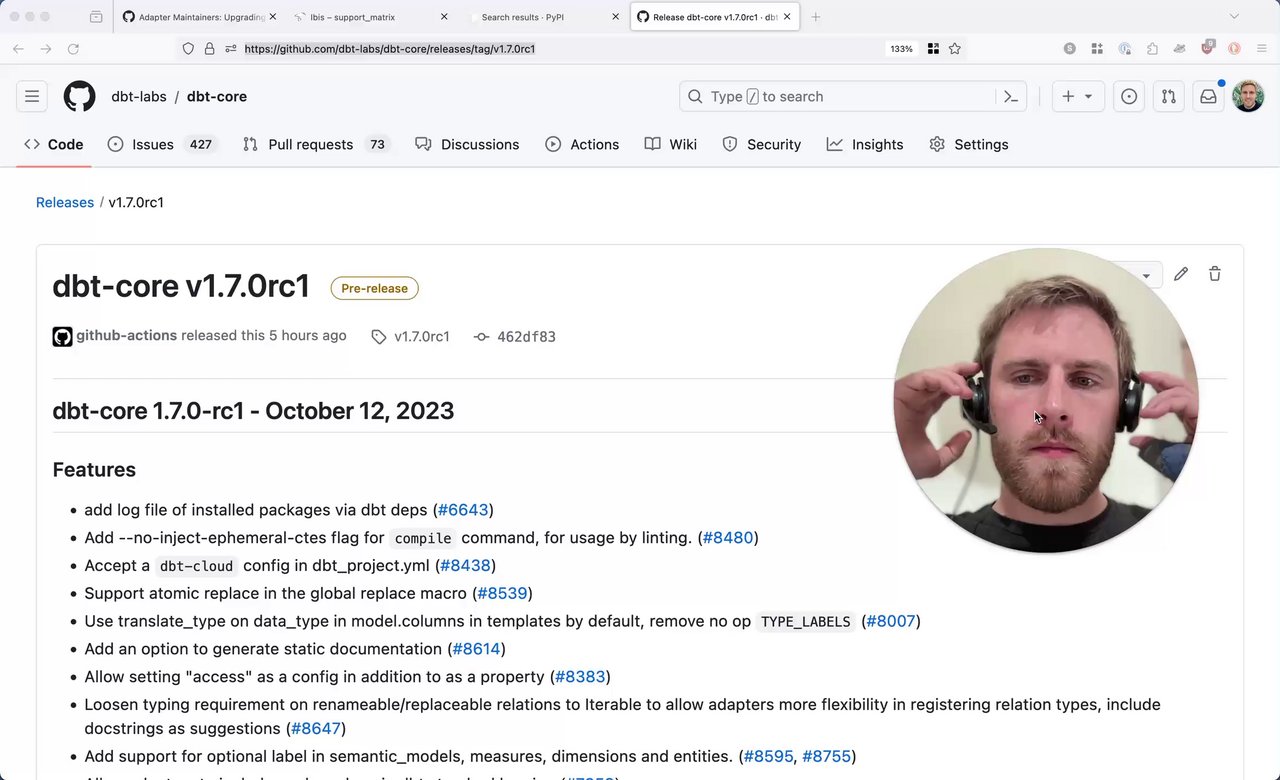Screen dimensions: 1280x780
Task: Open the dbt-core repository link
Action: tap(217, 96)
